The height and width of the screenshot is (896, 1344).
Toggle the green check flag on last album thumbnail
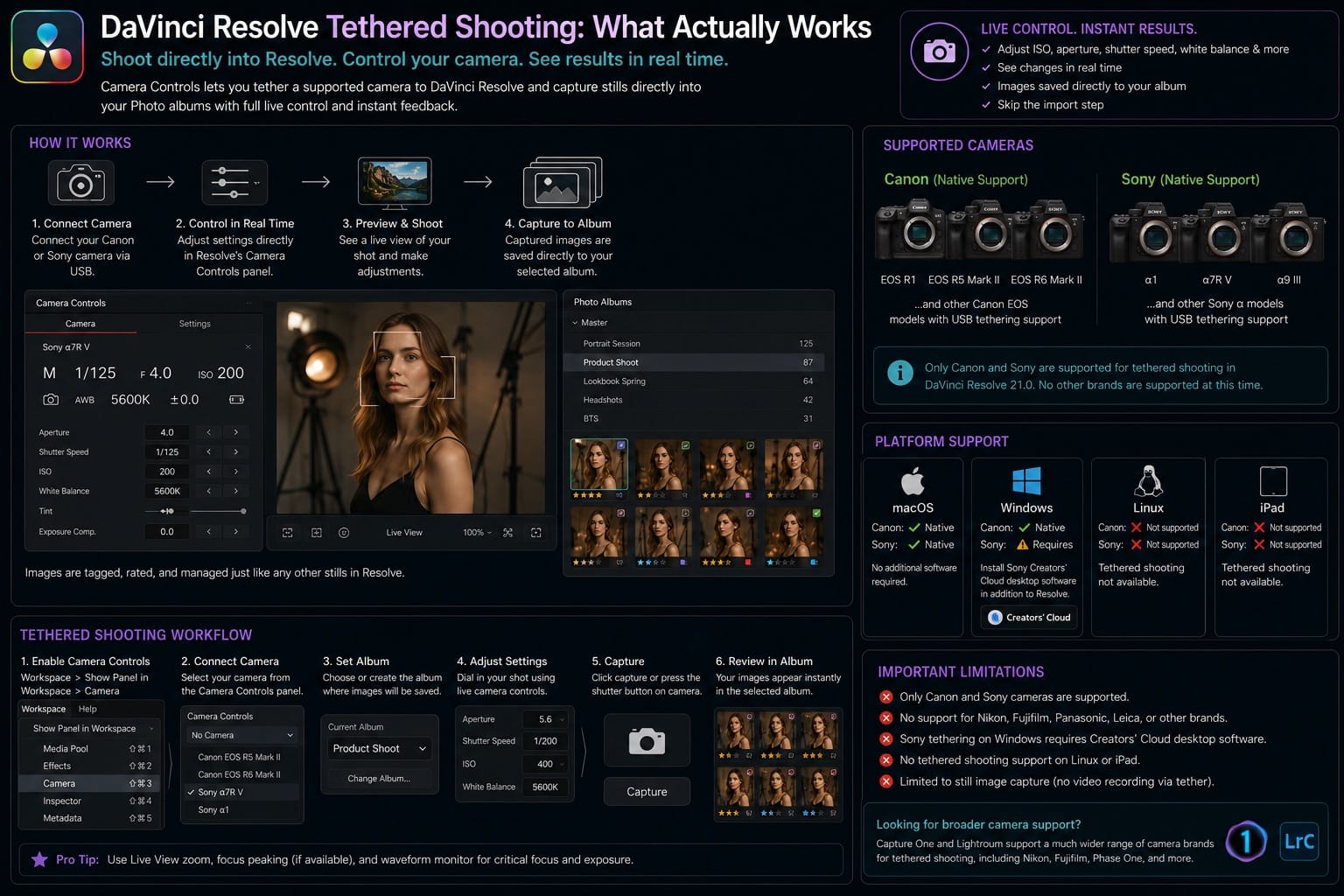tap(816, 513)
